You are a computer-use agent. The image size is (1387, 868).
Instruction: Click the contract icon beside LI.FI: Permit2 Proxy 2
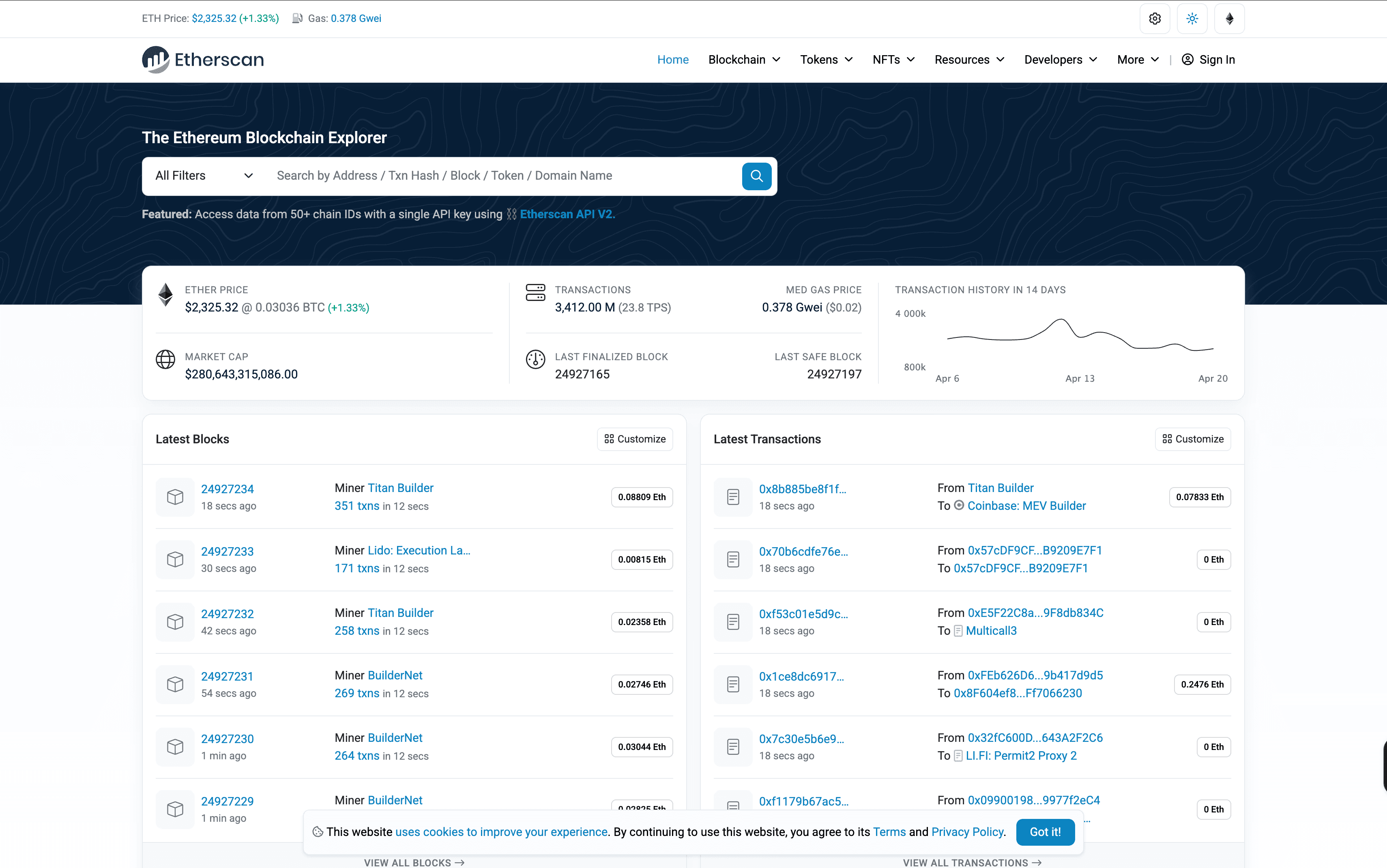pos(958,756)
